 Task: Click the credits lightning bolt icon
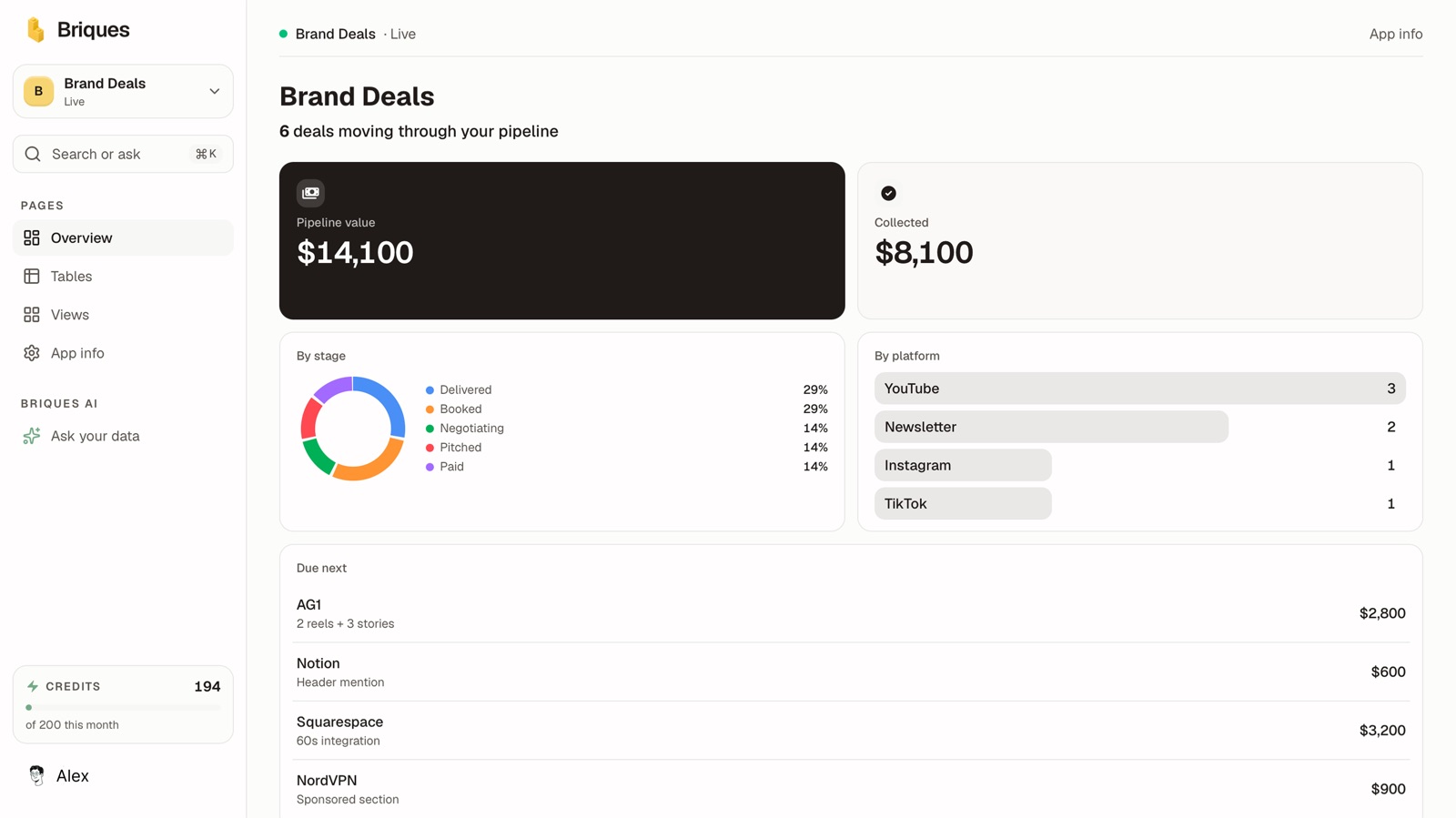click(33, 686)
